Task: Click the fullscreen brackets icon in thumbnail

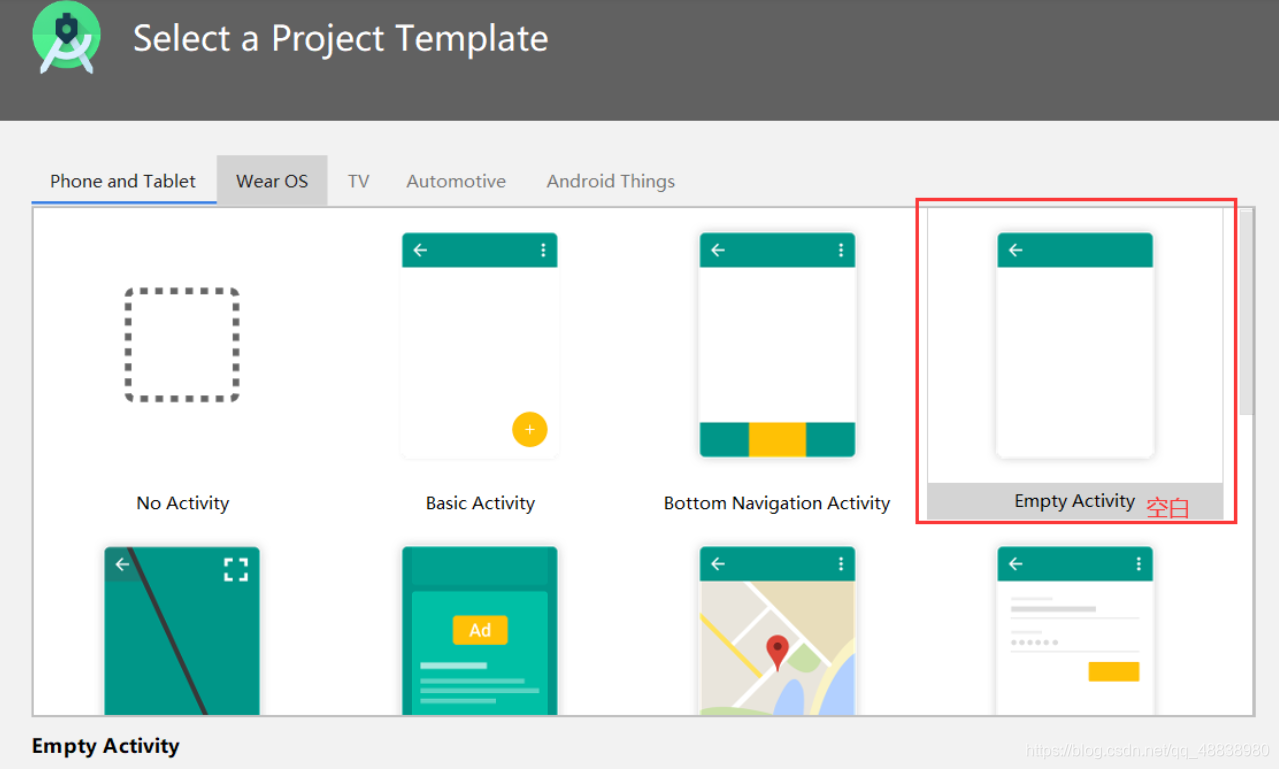Action: click(236, 570)
